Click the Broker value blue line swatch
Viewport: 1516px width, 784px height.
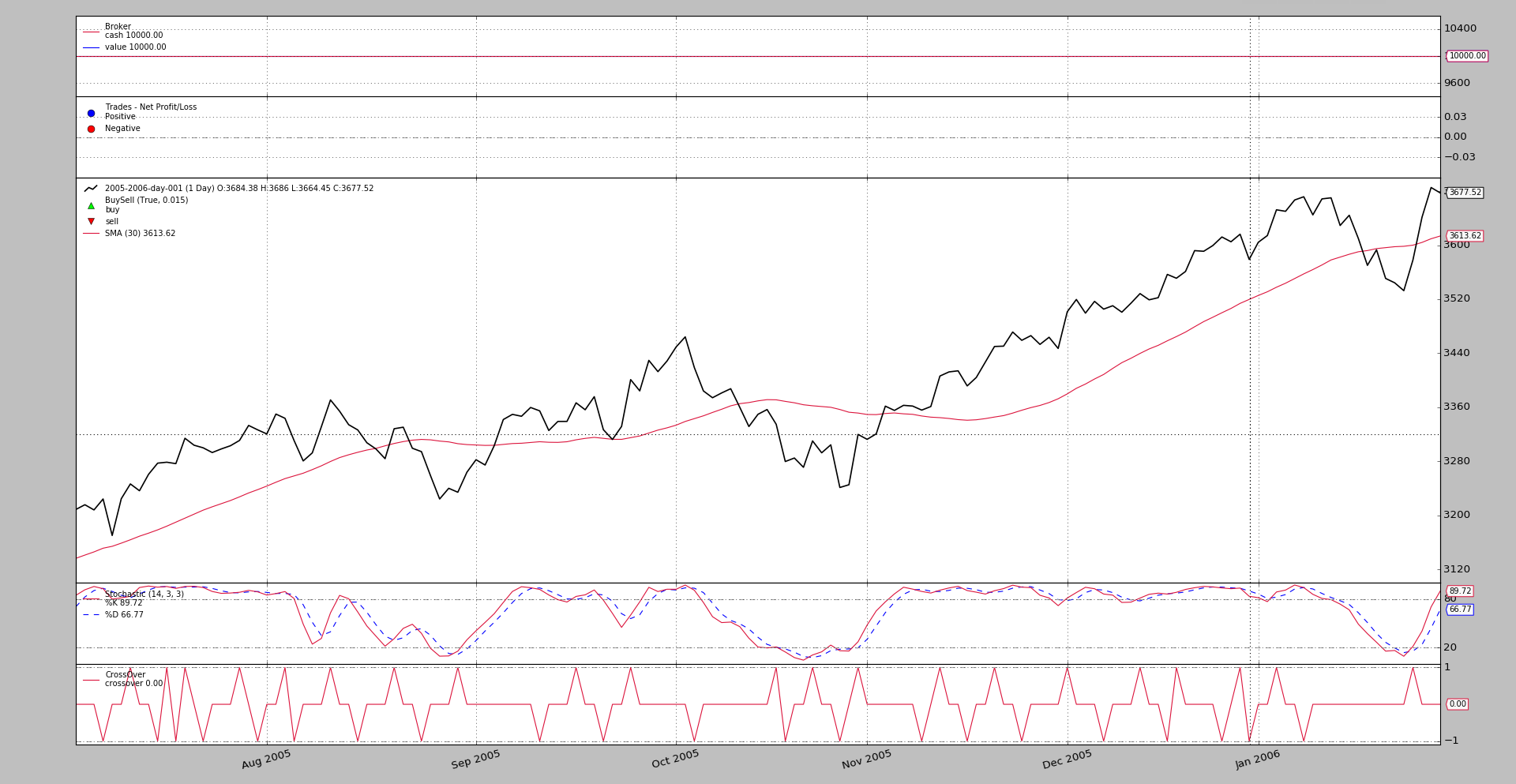click(91, 47)
